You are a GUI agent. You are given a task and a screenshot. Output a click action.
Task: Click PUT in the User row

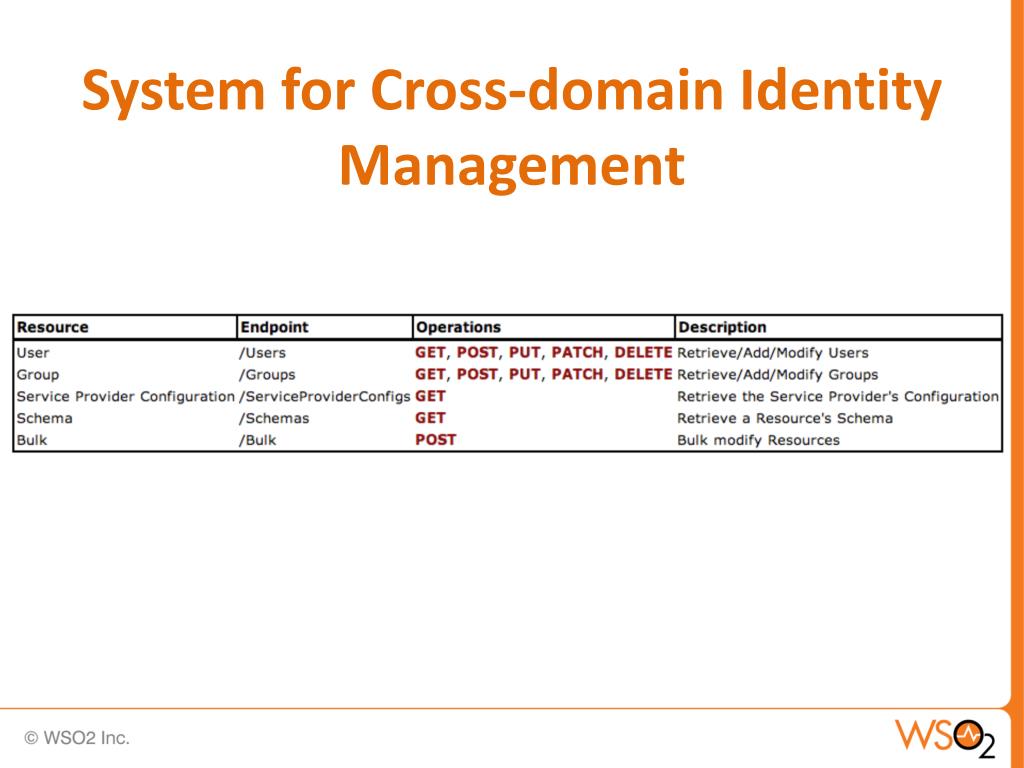[x=524, y=353]
